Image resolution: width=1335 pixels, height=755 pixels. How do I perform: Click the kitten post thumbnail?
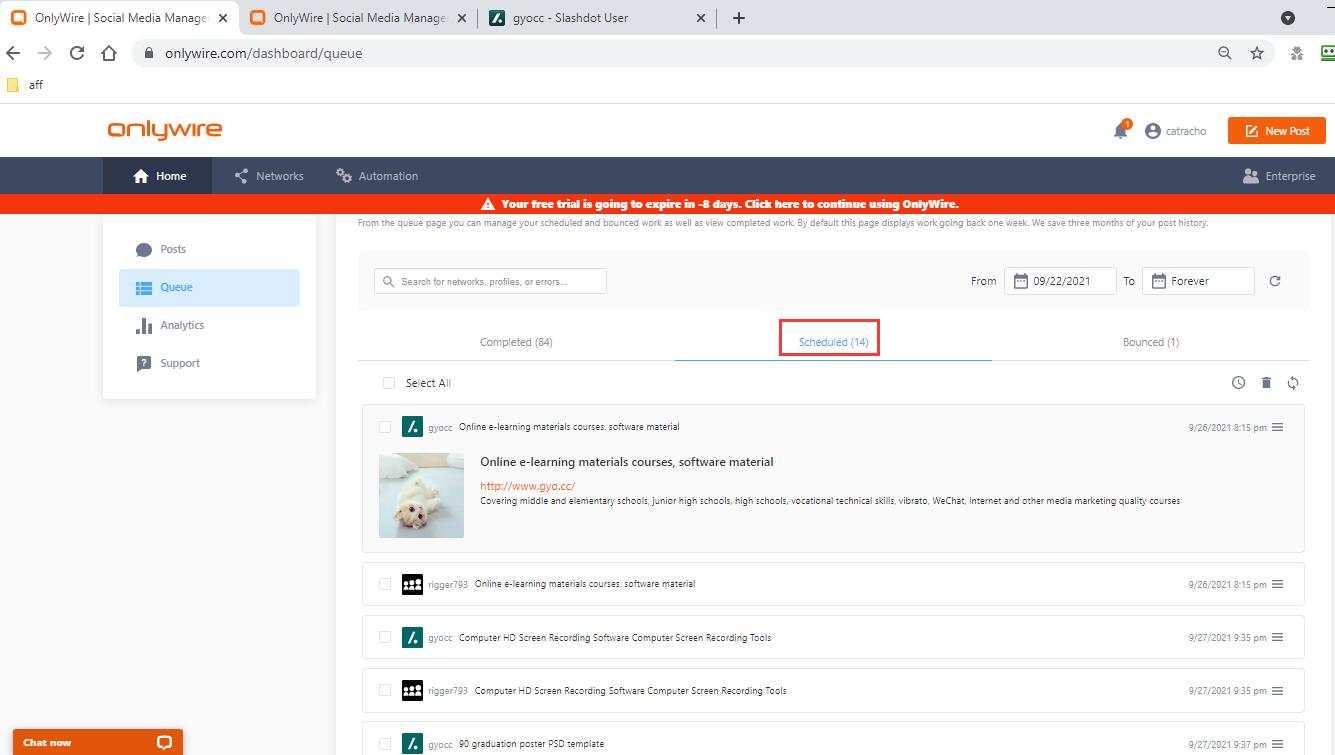[421, 495]
